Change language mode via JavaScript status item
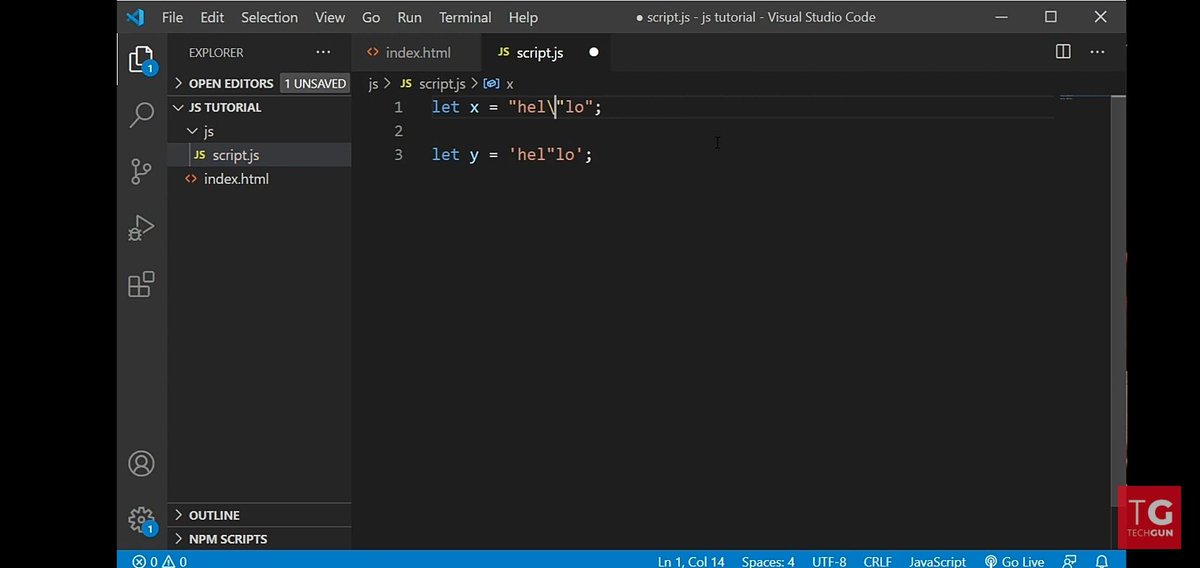This screenshot has width=1200, height=568. [937, 561]
